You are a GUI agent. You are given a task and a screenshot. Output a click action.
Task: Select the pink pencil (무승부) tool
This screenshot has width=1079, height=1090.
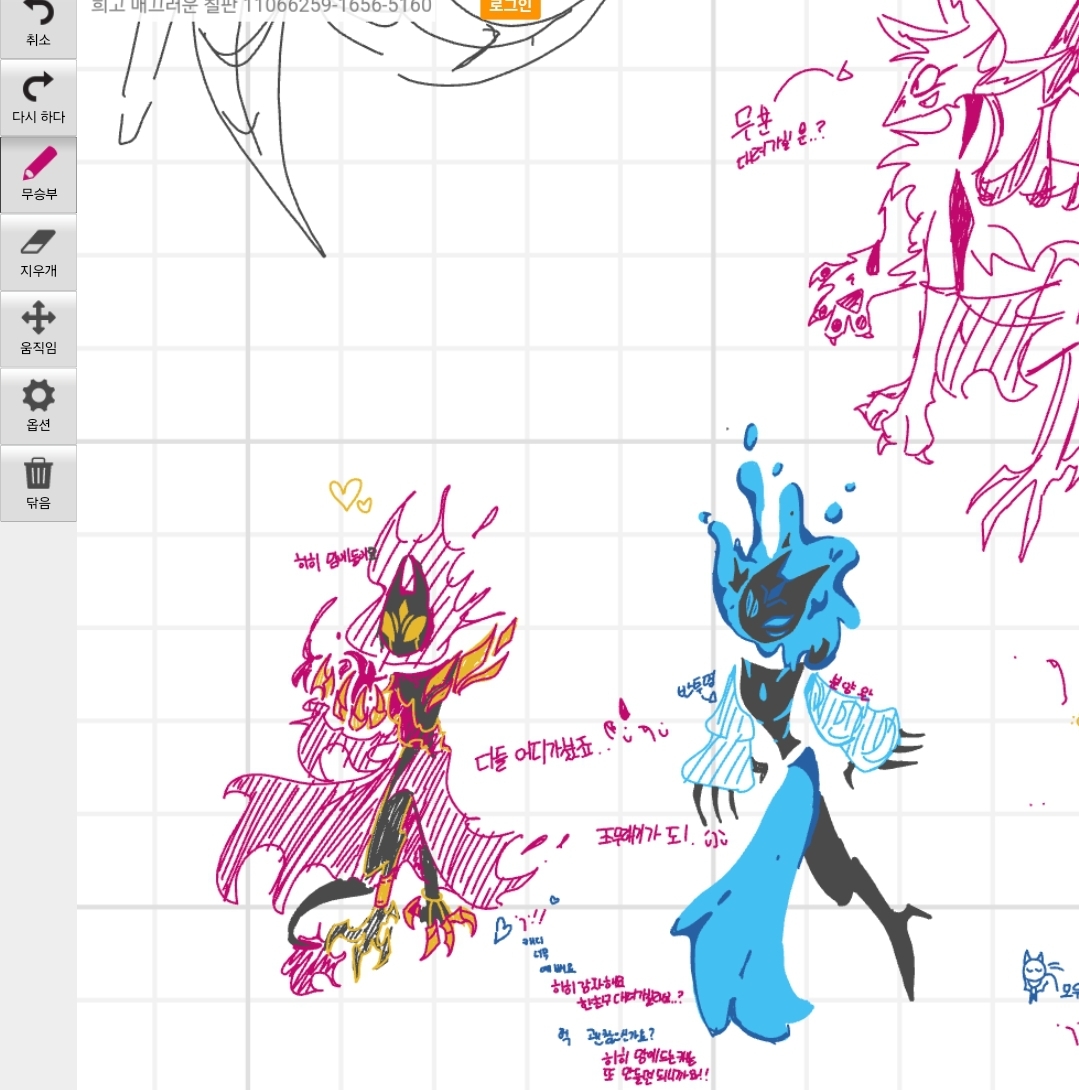pos(38,163)
